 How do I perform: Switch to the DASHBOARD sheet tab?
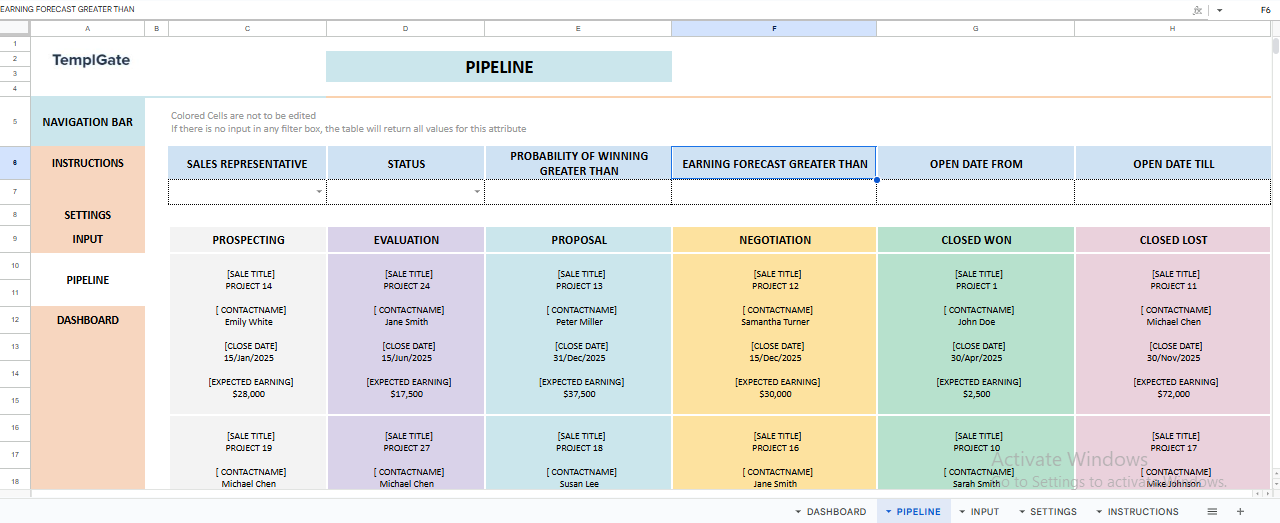tap(836, 512)
